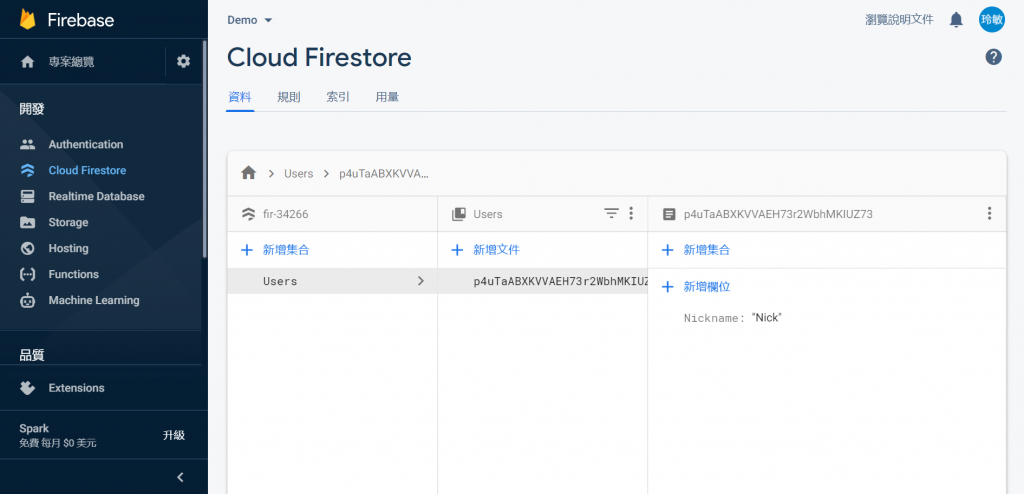The image size is (1024, 494).
Task: Click the Nickname field name
Action: pos(712,318)
